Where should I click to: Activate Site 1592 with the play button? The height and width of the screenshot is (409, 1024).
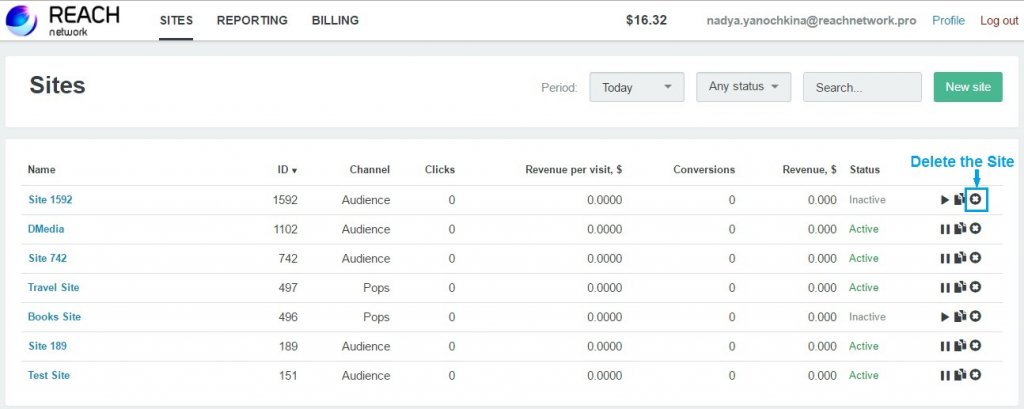tap(945, 200)
